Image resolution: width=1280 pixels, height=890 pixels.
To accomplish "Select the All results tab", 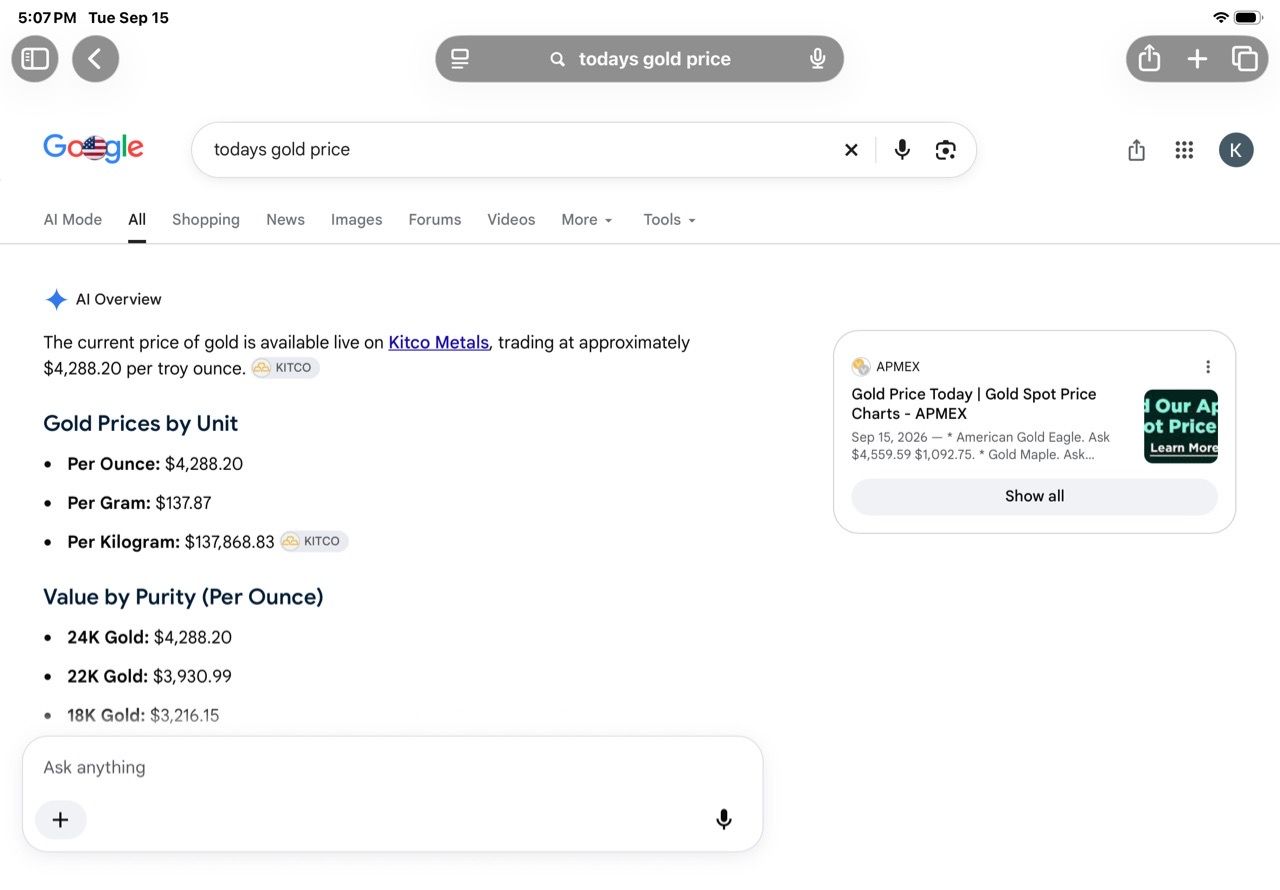I will coord(137,220).
